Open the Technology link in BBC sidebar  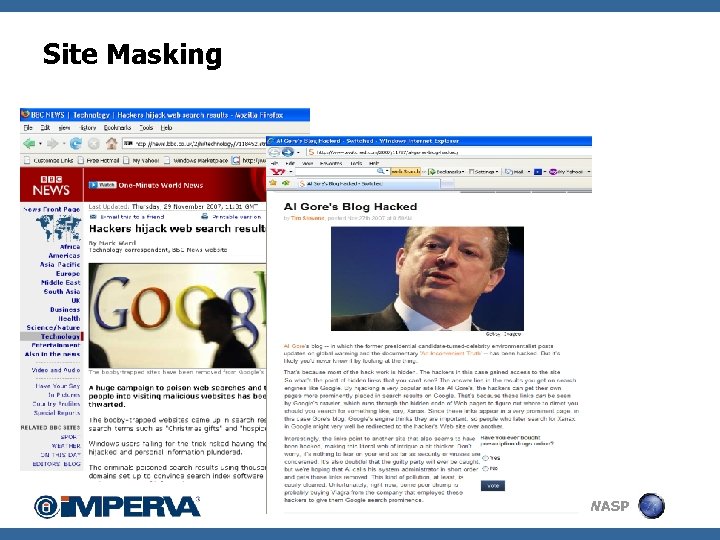pos(60,336)
